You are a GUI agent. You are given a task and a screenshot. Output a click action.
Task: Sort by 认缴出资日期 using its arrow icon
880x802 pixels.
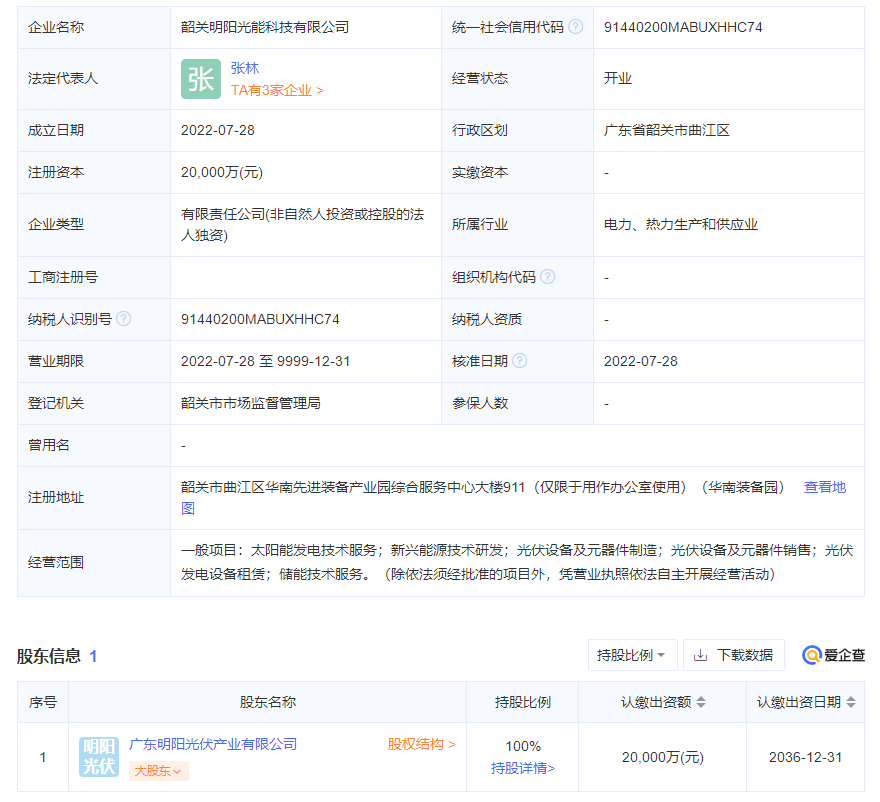coord(851,702)
